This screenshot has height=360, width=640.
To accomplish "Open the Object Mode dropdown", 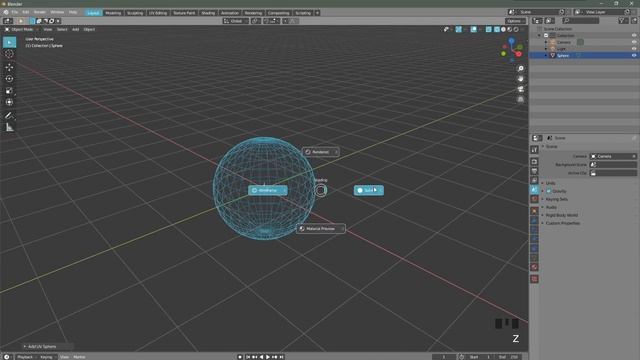I will [x=21, y=29].
